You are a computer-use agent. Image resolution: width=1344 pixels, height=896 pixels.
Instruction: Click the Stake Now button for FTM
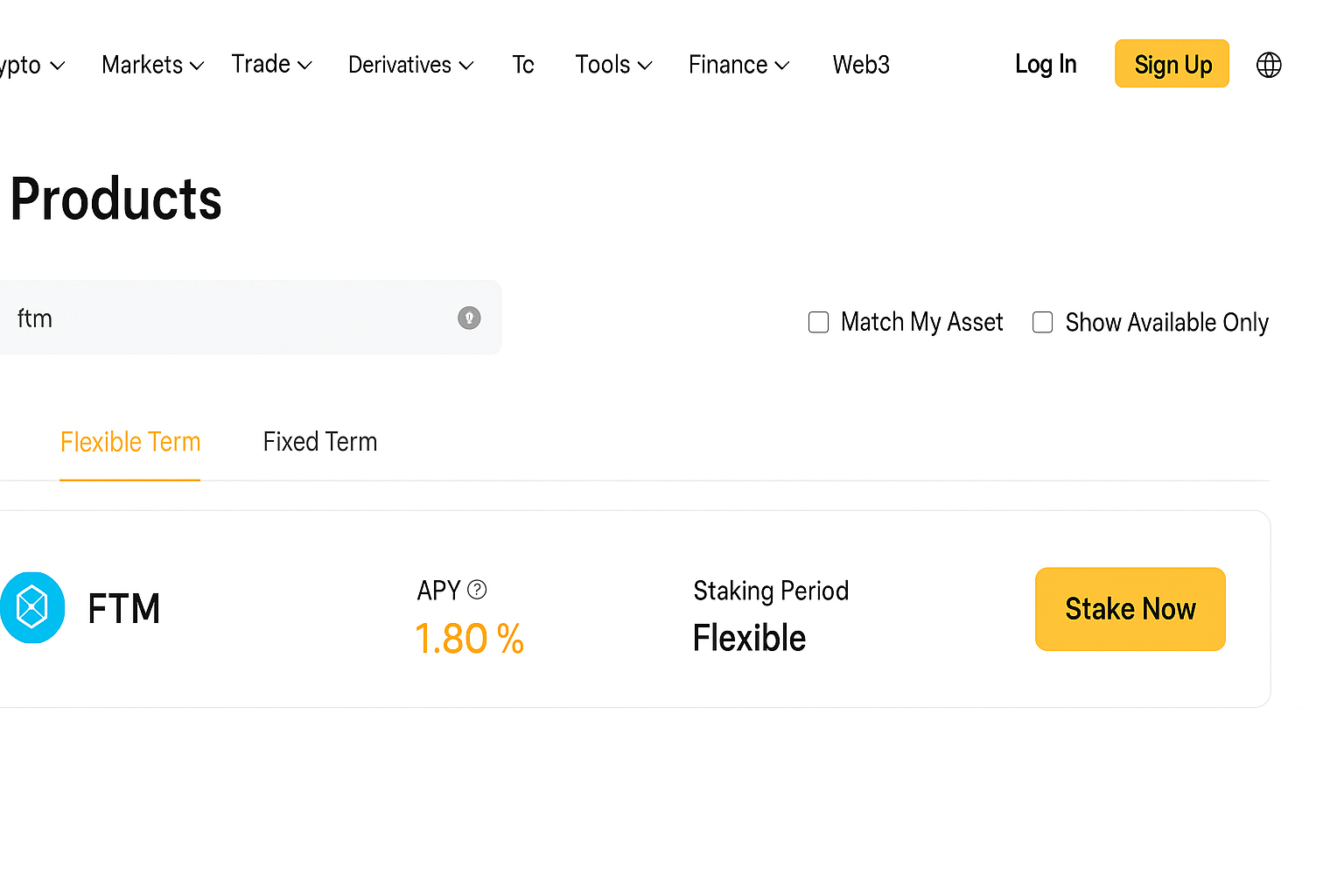[1130, 609]
